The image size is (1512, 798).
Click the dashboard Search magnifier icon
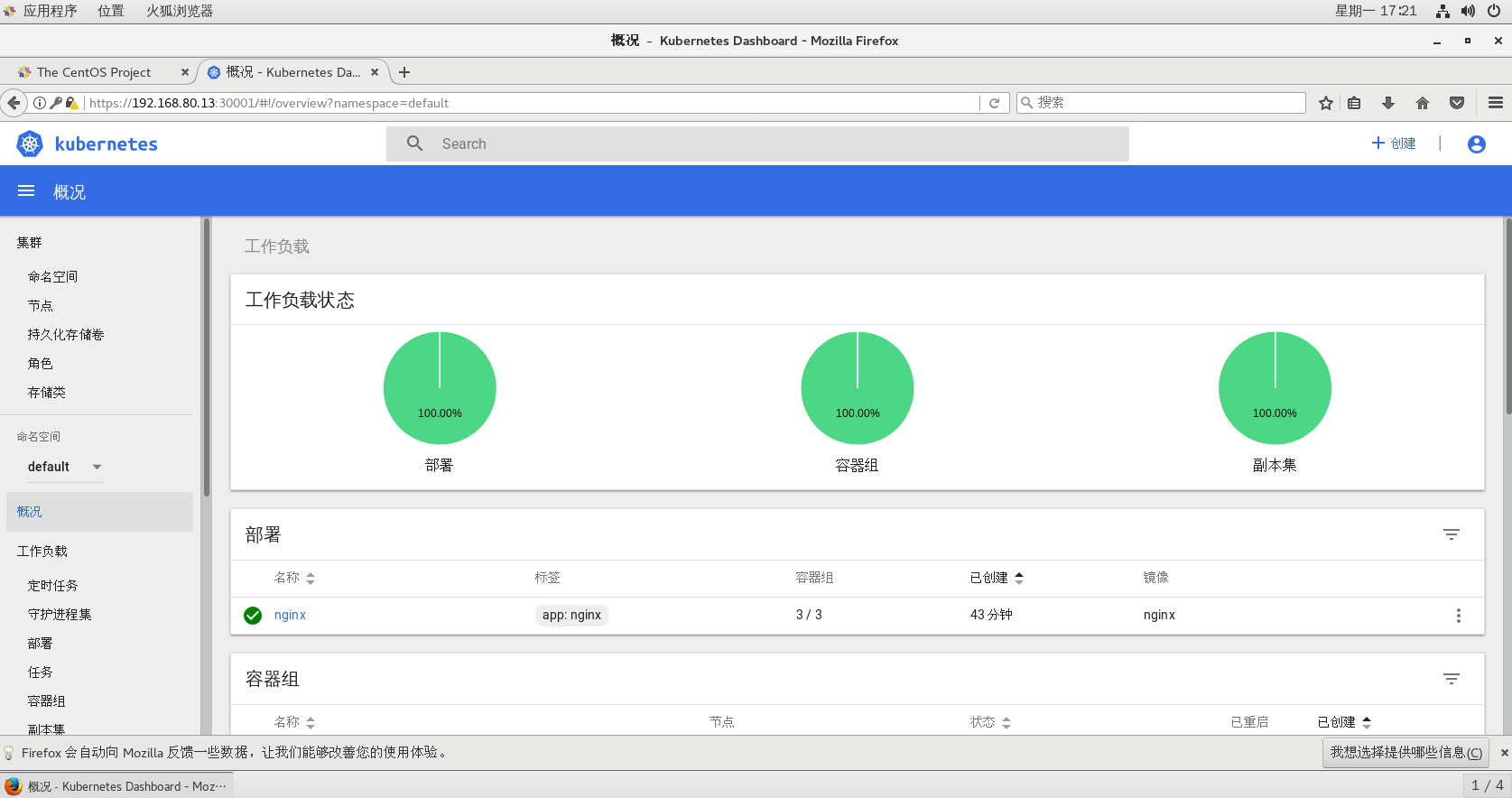click(x=414, y=144)
